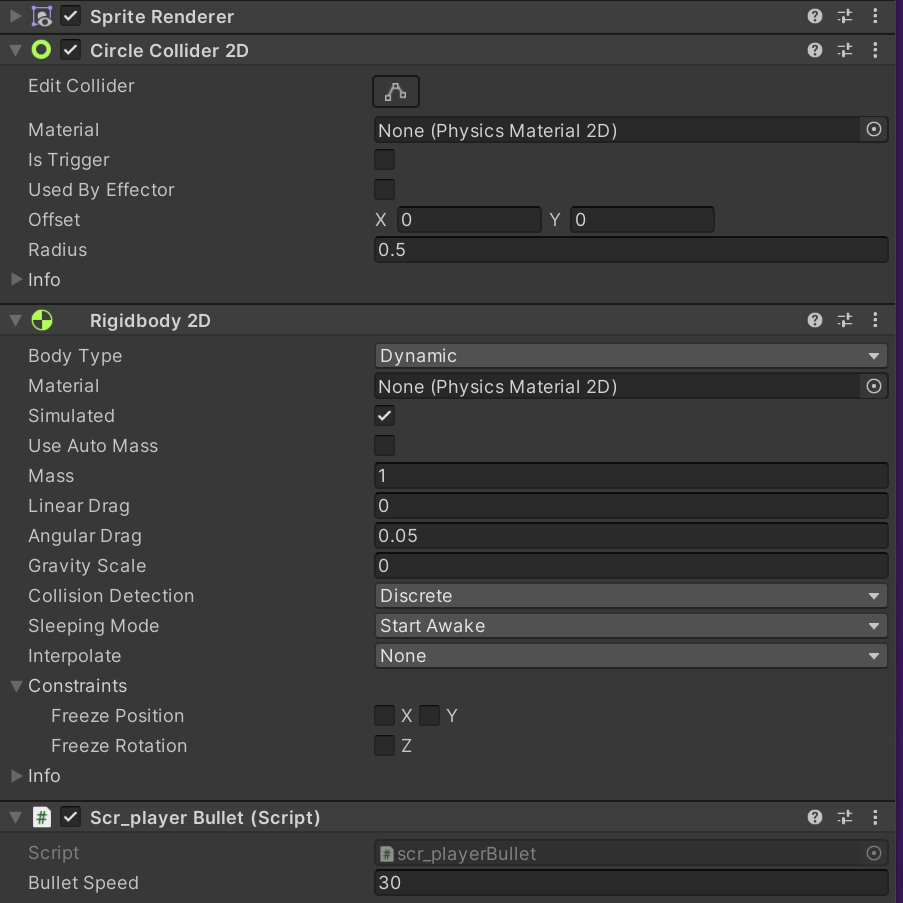
Task: Click the Gravity Scale input field
Action: [630, 566]
